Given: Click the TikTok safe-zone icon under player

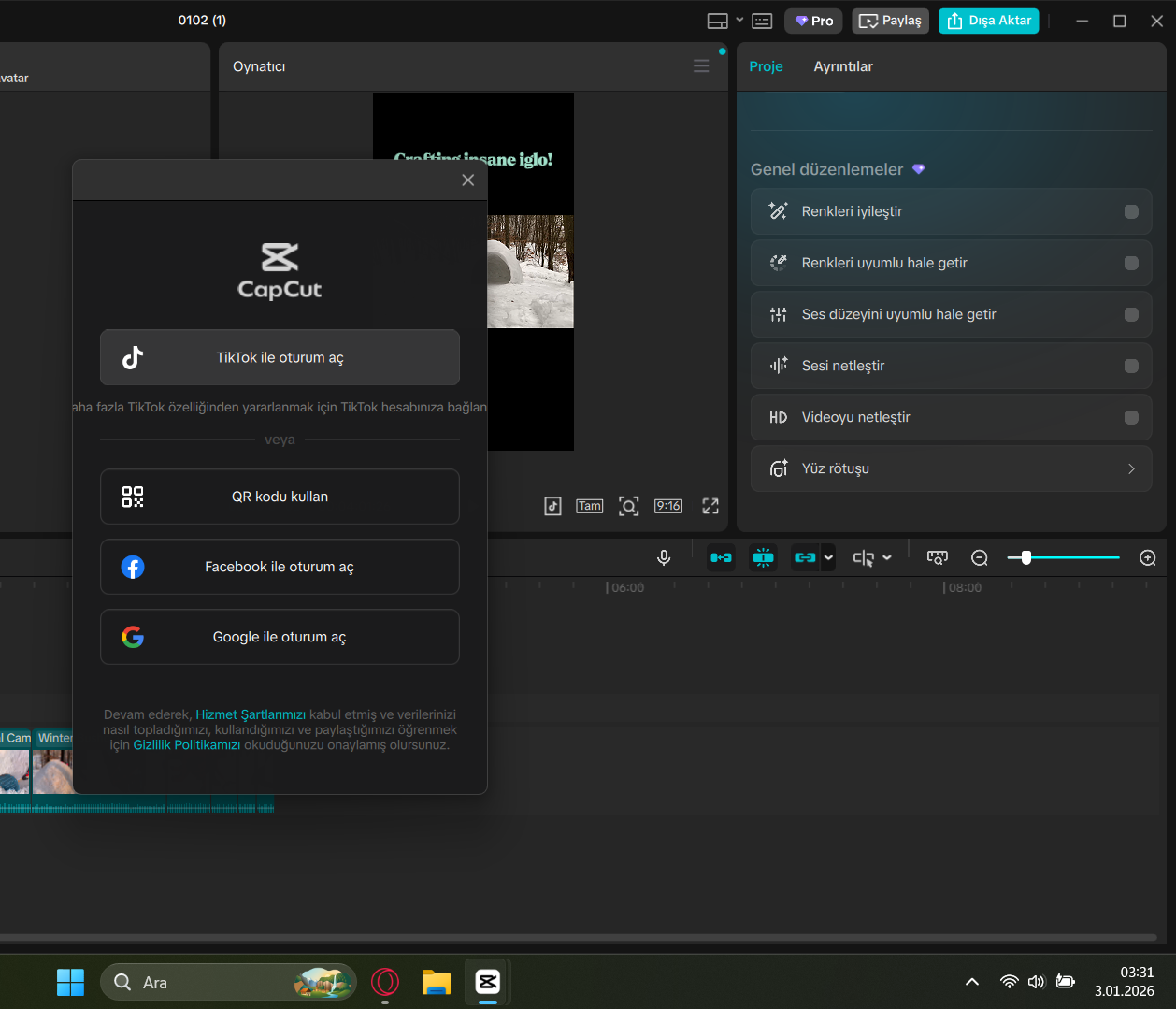Looking at the screenshot, I should coord(552,506).
